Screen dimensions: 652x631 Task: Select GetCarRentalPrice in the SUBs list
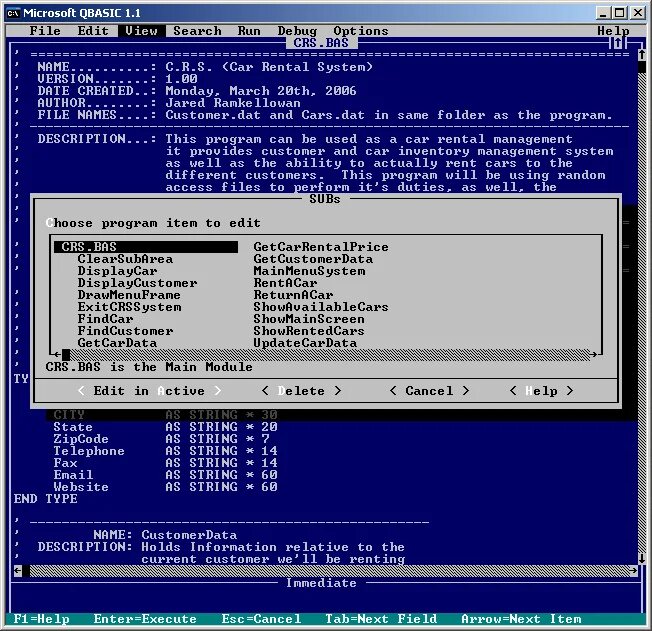tap(321, 247)
